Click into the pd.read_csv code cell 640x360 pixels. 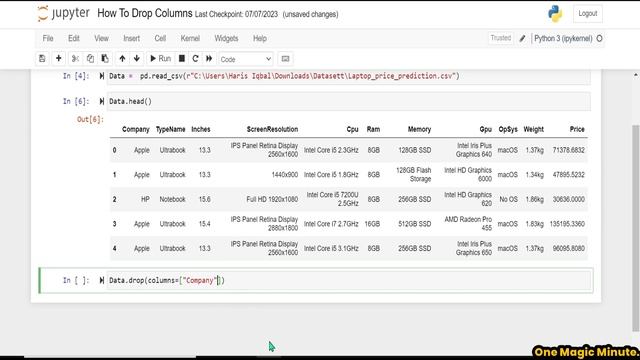349,76
